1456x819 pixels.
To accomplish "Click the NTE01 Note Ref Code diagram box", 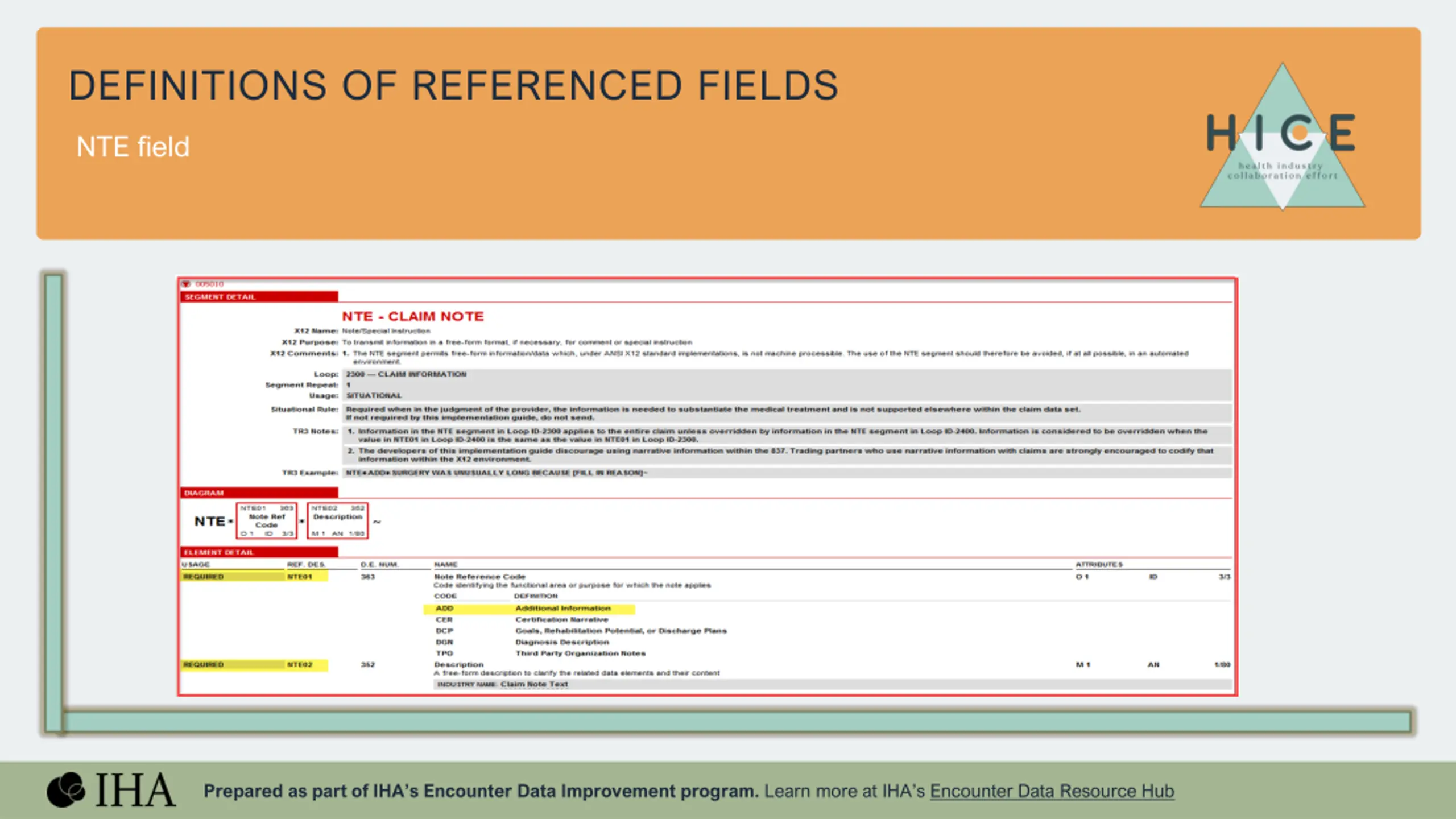I will pyautogui.click(x=267, y=520).
